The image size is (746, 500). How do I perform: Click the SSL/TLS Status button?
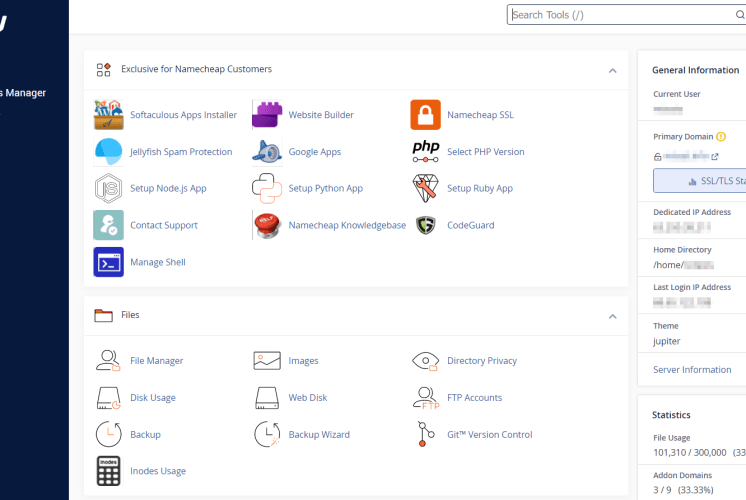click(x=699, y=181)
